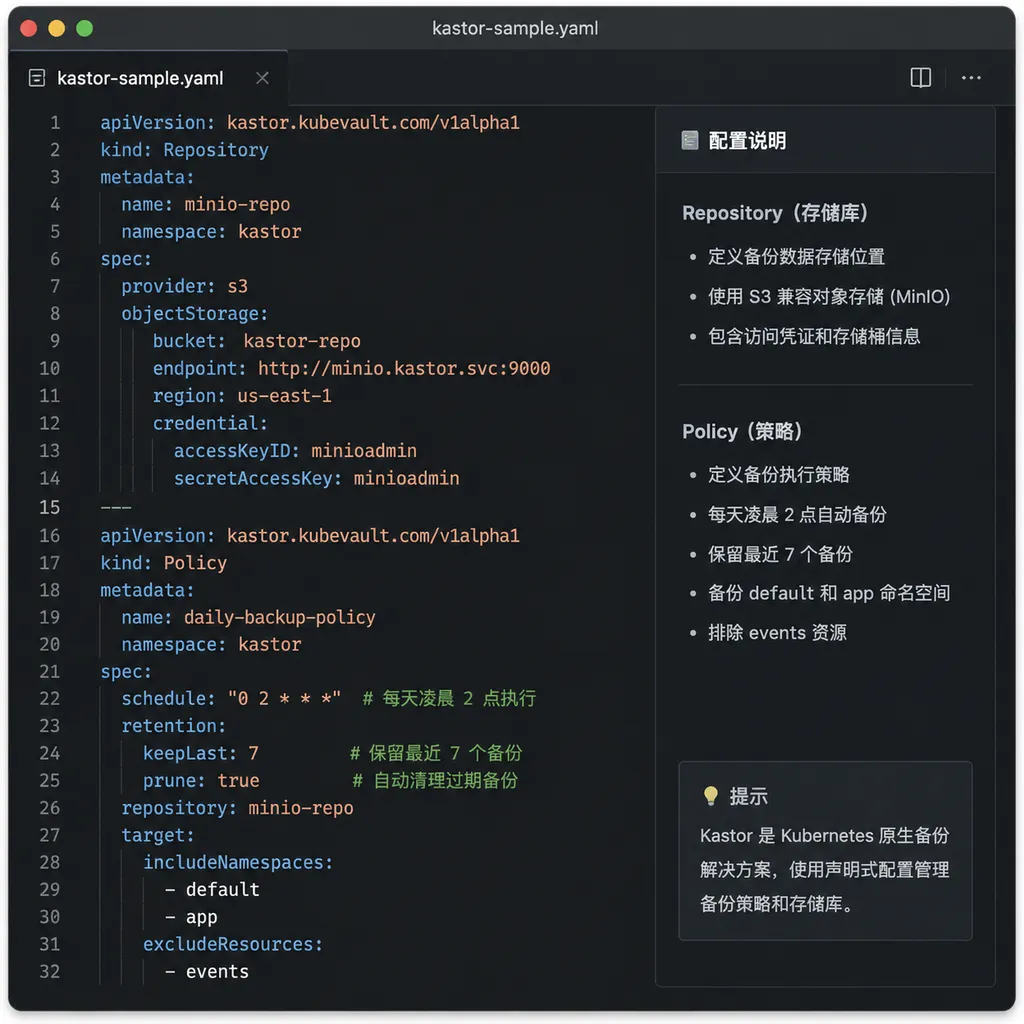The image size is (1024, 1024).
Task: Click 'bucket: kastor-repo' line
Action: pos(256,341)
